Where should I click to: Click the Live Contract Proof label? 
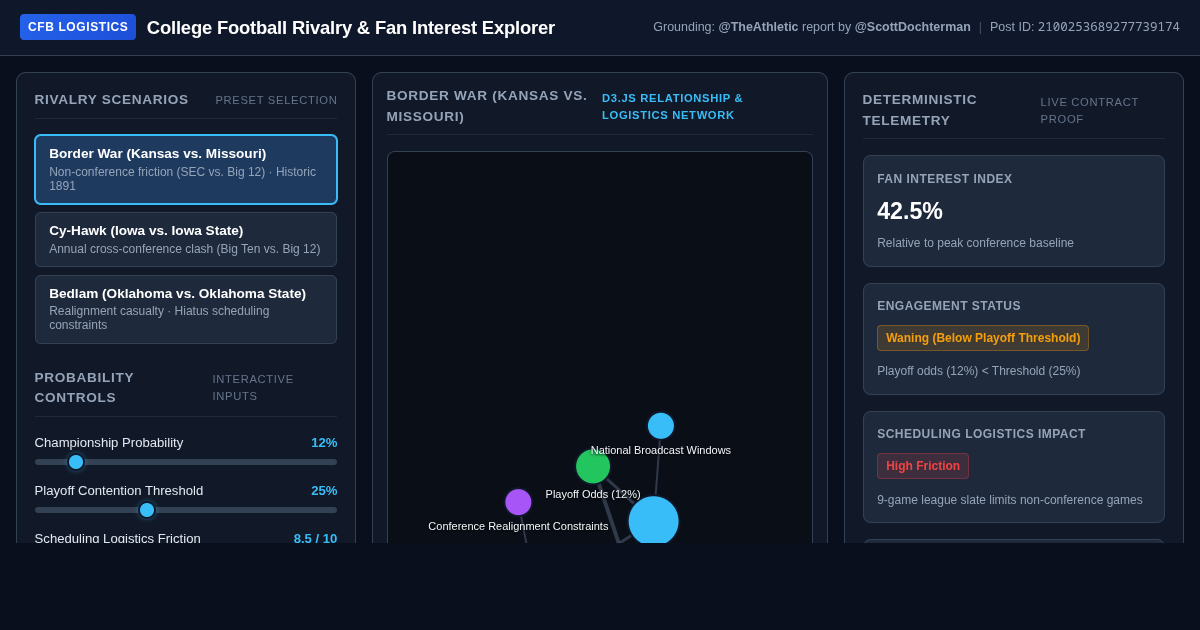pos(1089,110)
